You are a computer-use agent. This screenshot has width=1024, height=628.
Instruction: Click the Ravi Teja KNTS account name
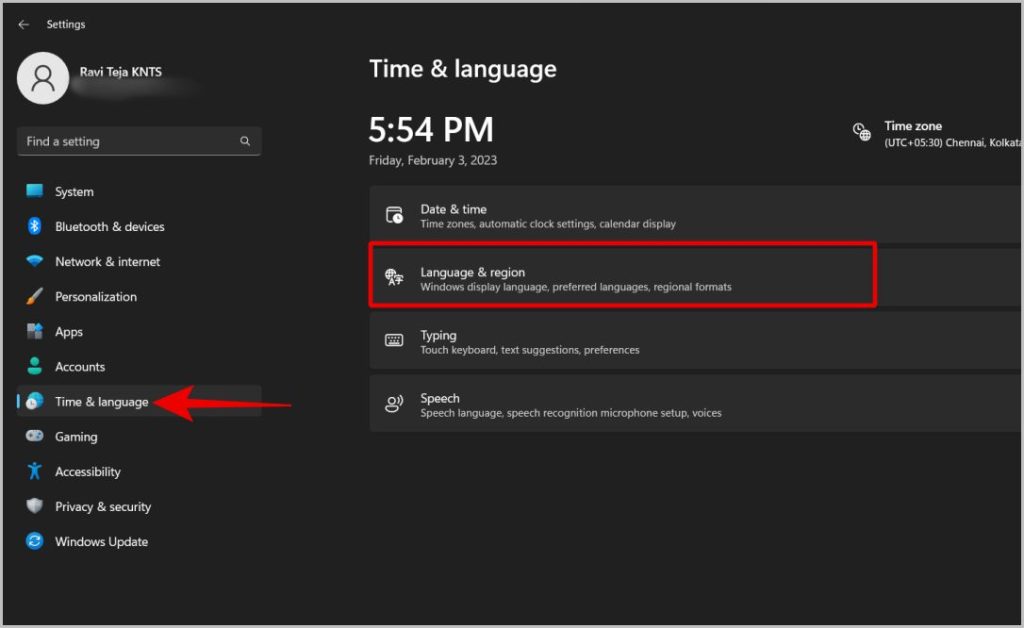[121, 72]
